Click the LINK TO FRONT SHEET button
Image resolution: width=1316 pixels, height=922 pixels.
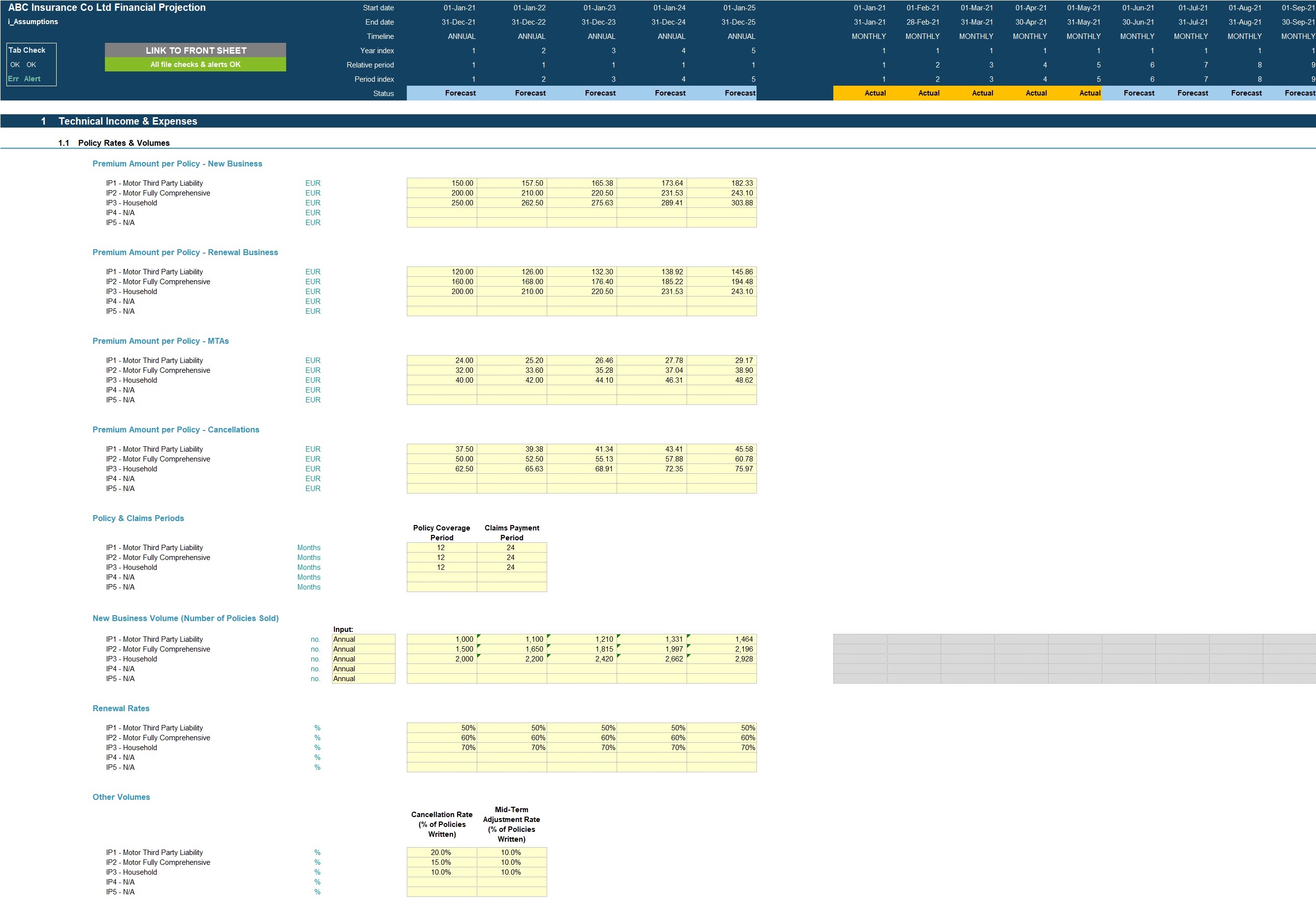coord(195,50)
